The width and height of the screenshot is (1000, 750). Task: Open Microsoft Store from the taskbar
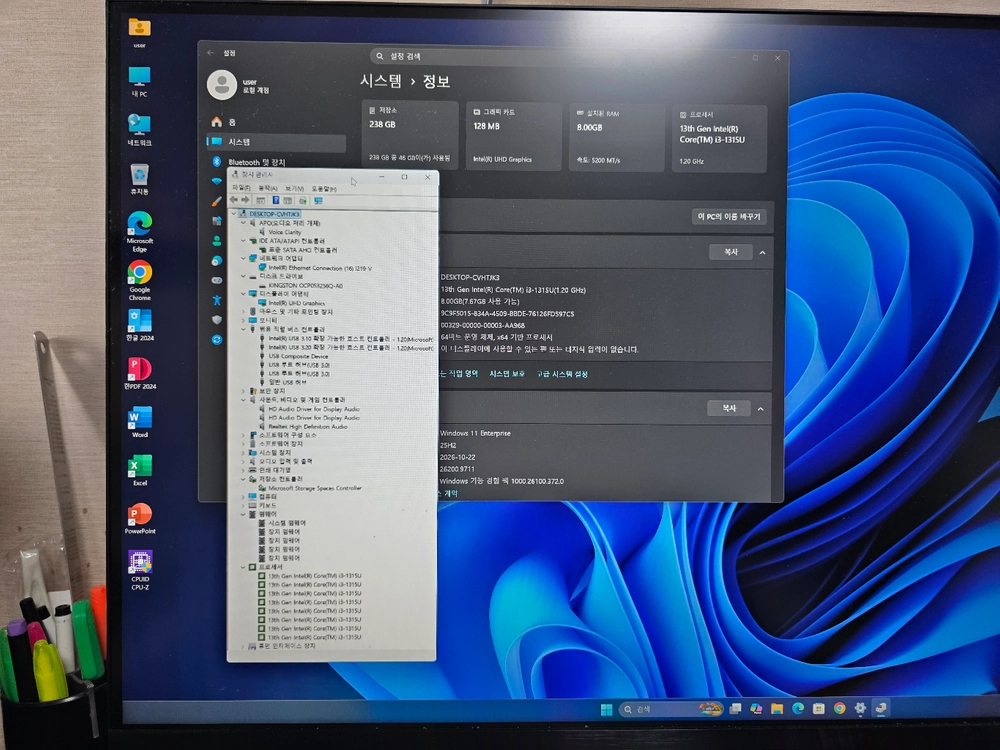click(818, 709)
